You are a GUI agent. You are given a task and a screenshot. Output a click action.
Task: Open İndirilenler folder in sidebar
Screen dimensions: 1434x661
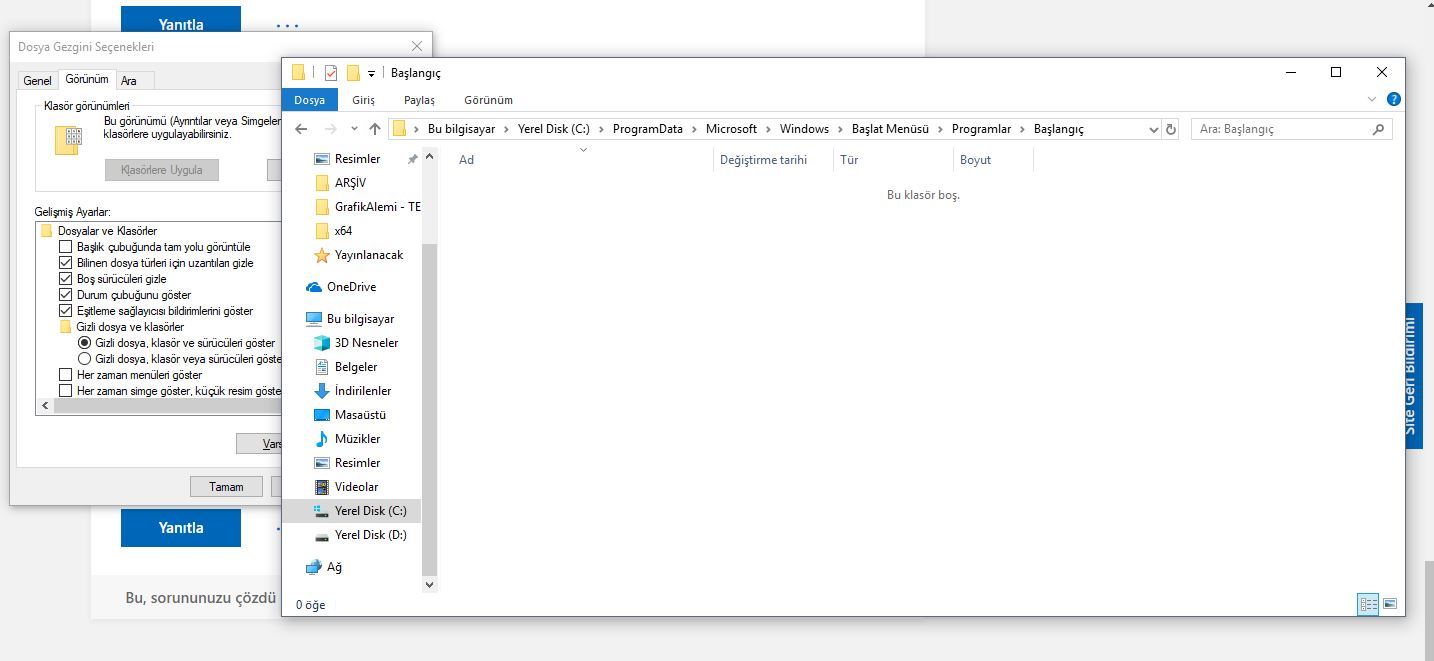(363, 391)
